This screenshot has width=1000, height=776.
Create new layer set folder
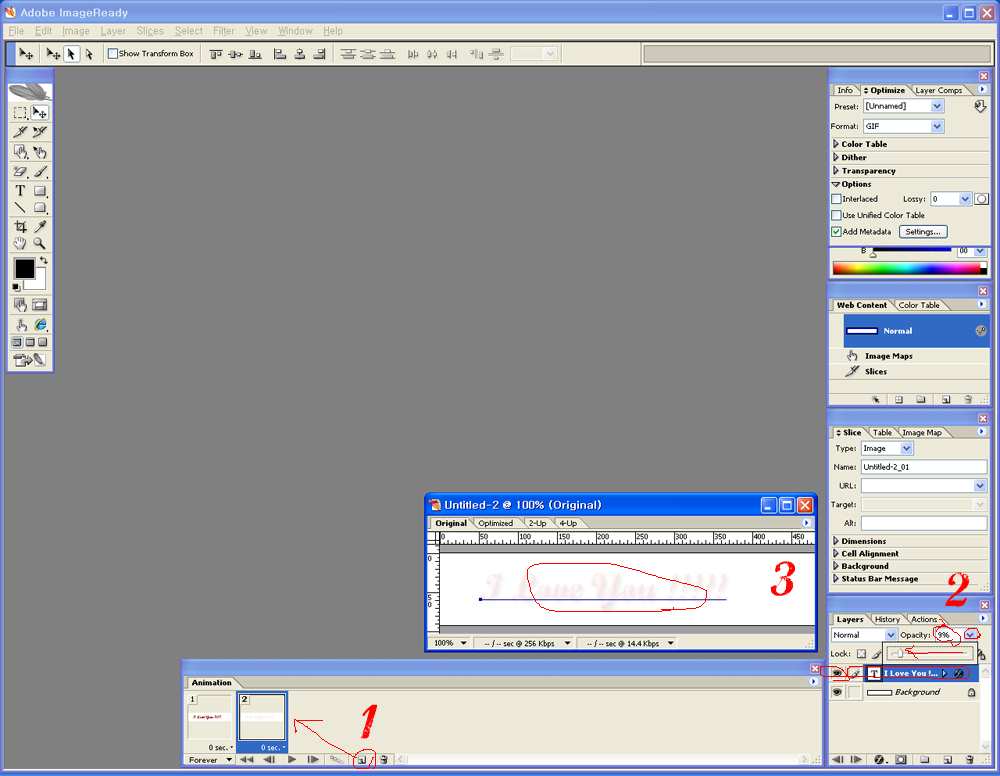coord(924,759)
